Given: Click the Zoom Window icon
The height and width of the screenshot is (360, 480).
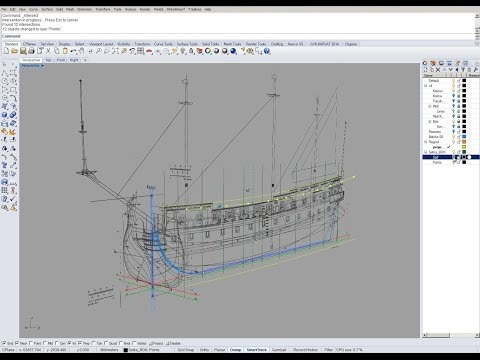Looking at the screenshot, I should tap(107, 51).
